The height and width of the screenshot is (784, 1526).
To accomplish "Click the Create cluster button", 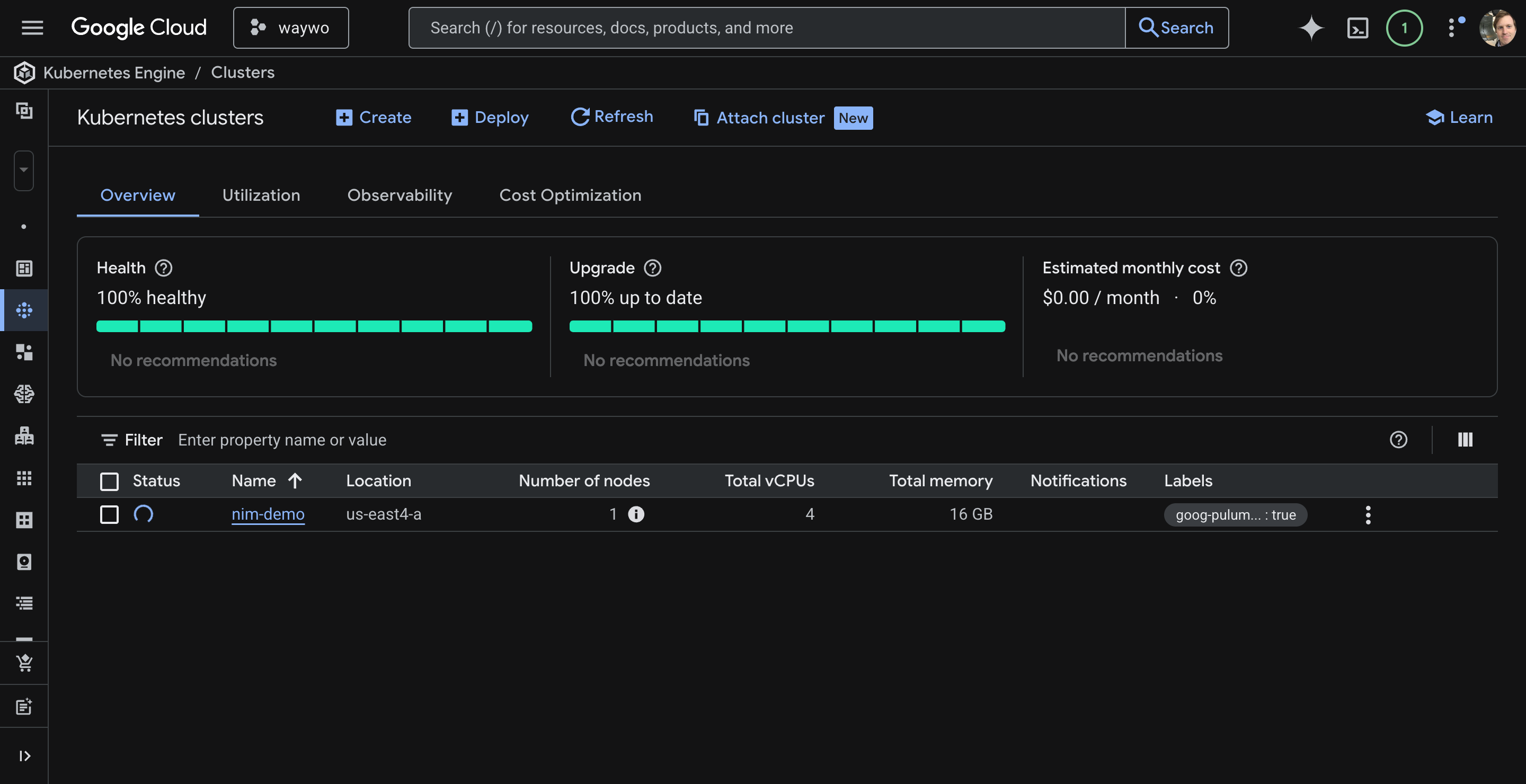I will click(x=374, y=118).
